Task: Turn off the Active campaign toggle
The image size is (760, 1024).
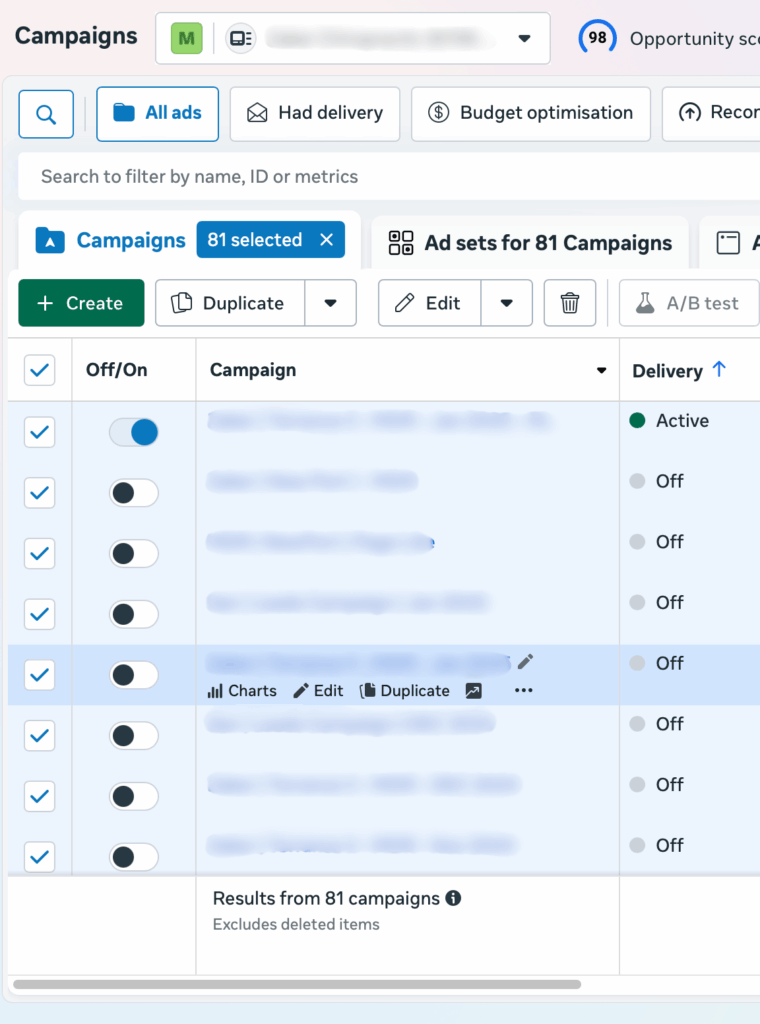Action: 134,432
